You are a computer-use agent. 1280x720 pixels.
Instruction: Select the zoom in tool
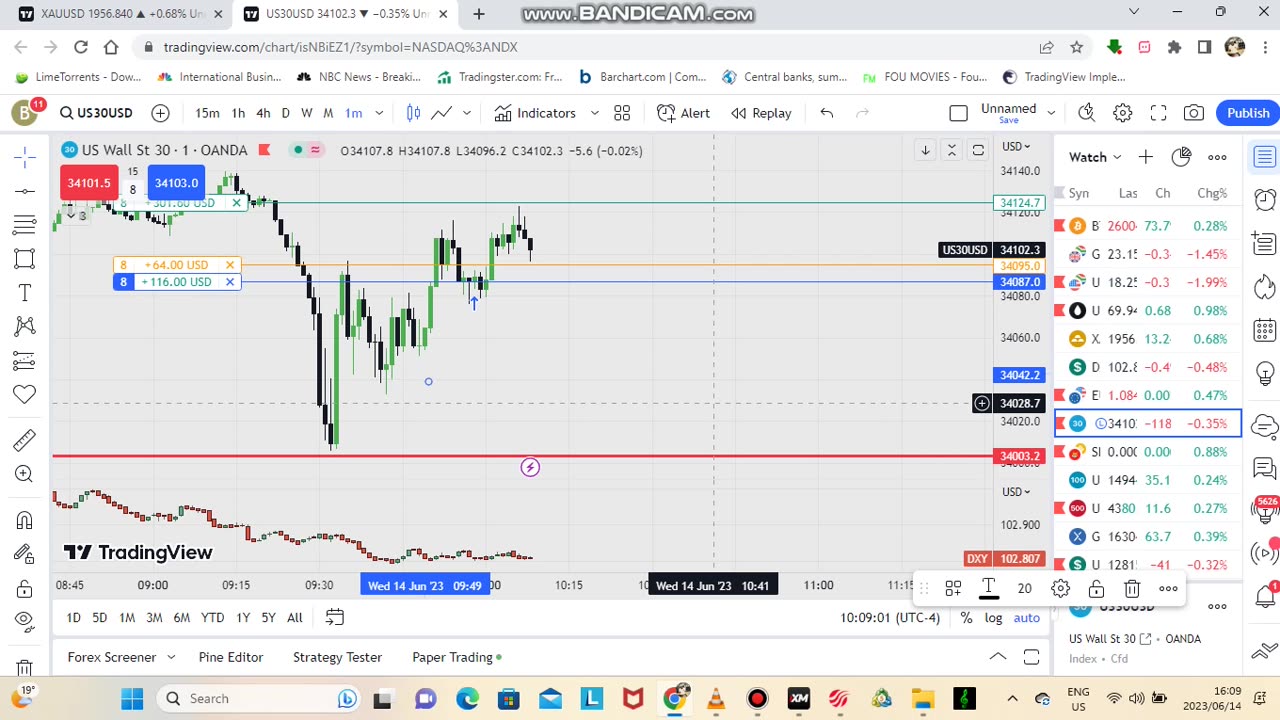click(x=25, y=474)
